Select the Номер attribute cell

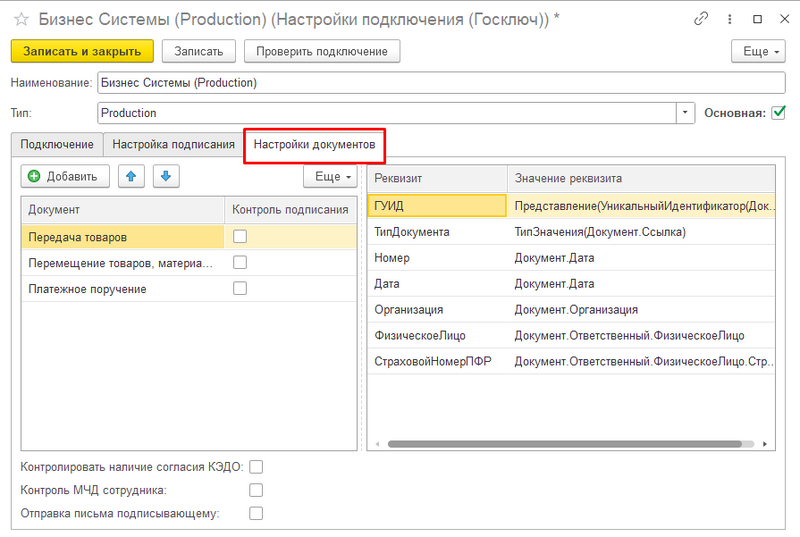437,258
